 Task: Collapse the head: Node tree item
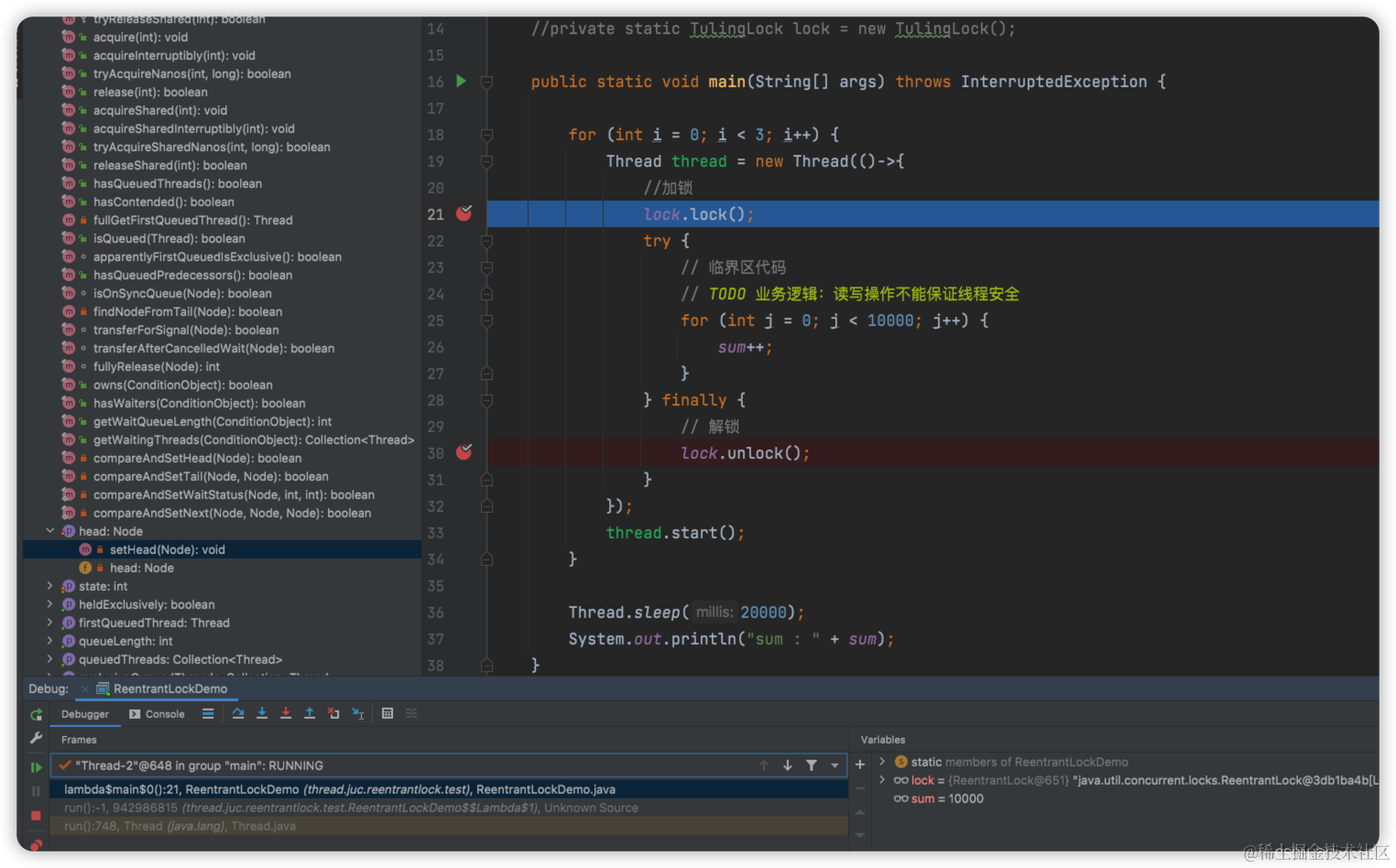click(50, 531)
